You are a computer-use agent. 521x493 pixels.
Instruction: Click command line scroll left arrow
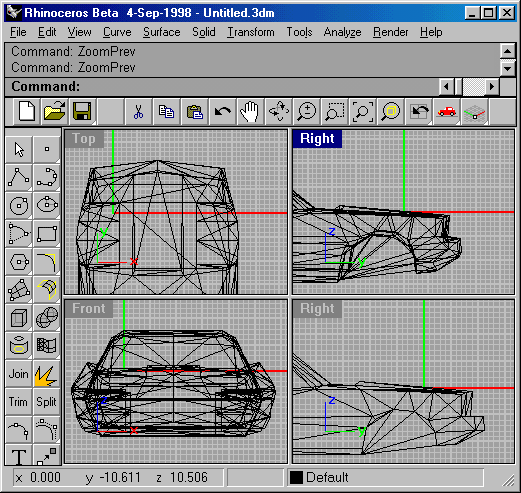point(446,87)
